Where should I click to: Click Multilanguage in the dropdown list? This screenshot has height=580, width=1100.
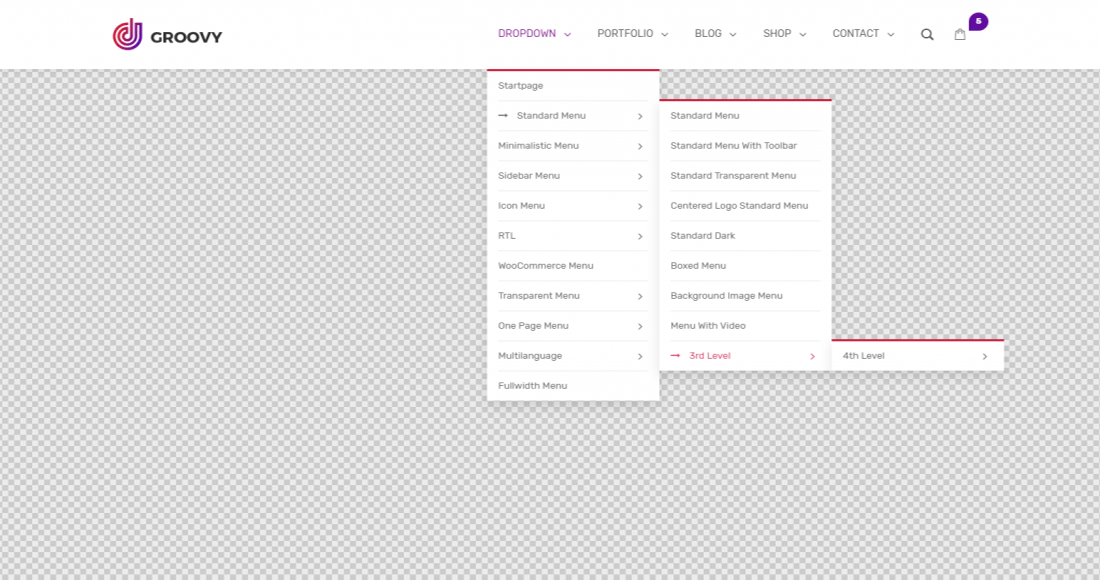click(x=529, y=355)
